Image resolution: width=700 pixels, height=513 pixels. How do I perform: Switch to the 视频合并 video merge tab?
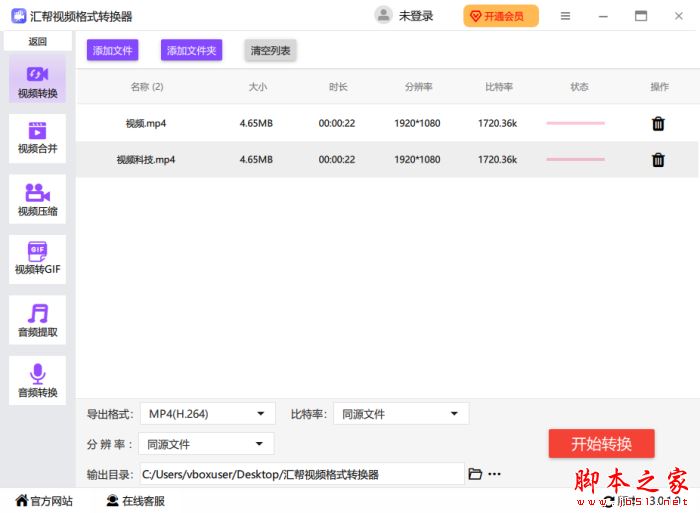[38, 138]
